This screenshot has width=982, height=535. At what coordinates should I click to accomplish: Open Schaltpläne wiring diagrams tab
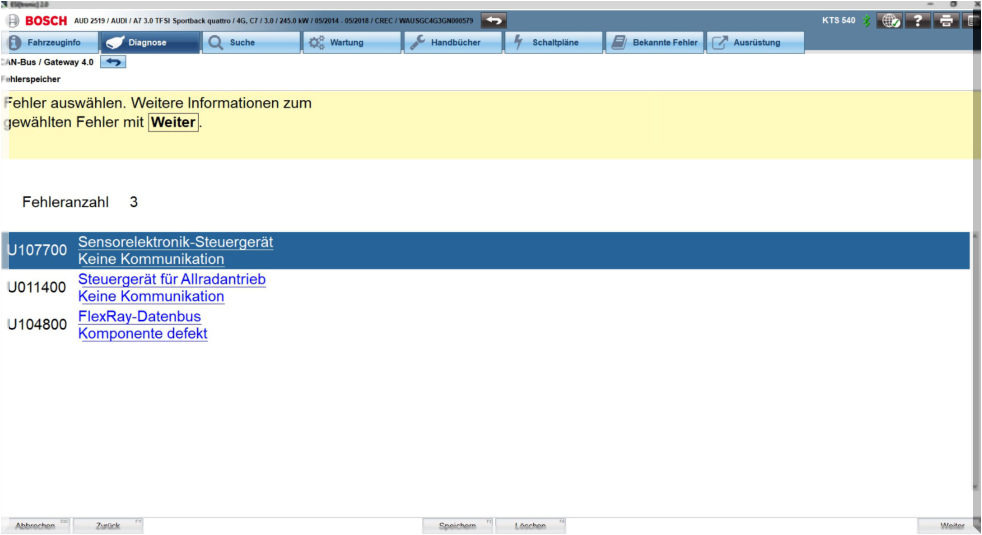(x=554, y=43)
